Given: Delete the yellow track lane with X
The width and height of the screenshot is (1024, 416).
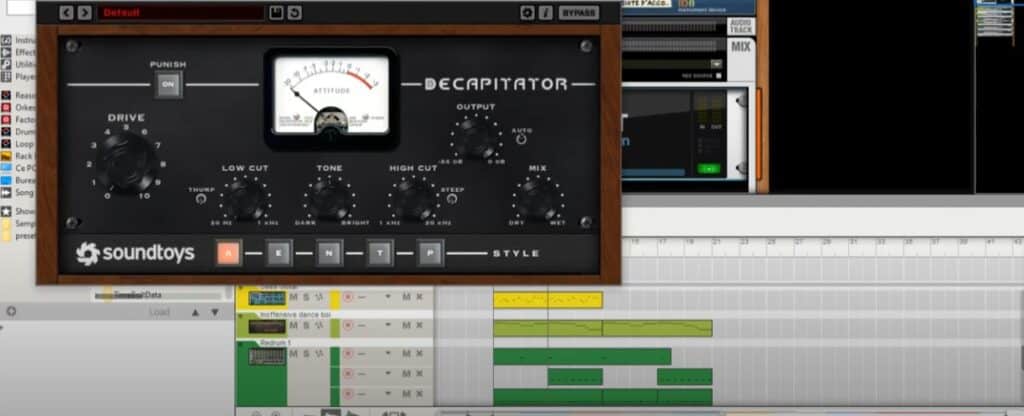Looking at the screenshot, I should click(x=419, y=297).
